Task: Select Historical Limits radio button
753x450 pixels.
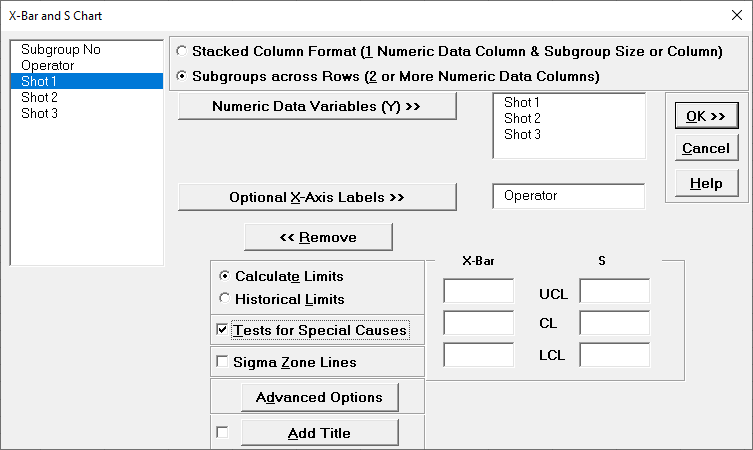Action: (224, 298)
